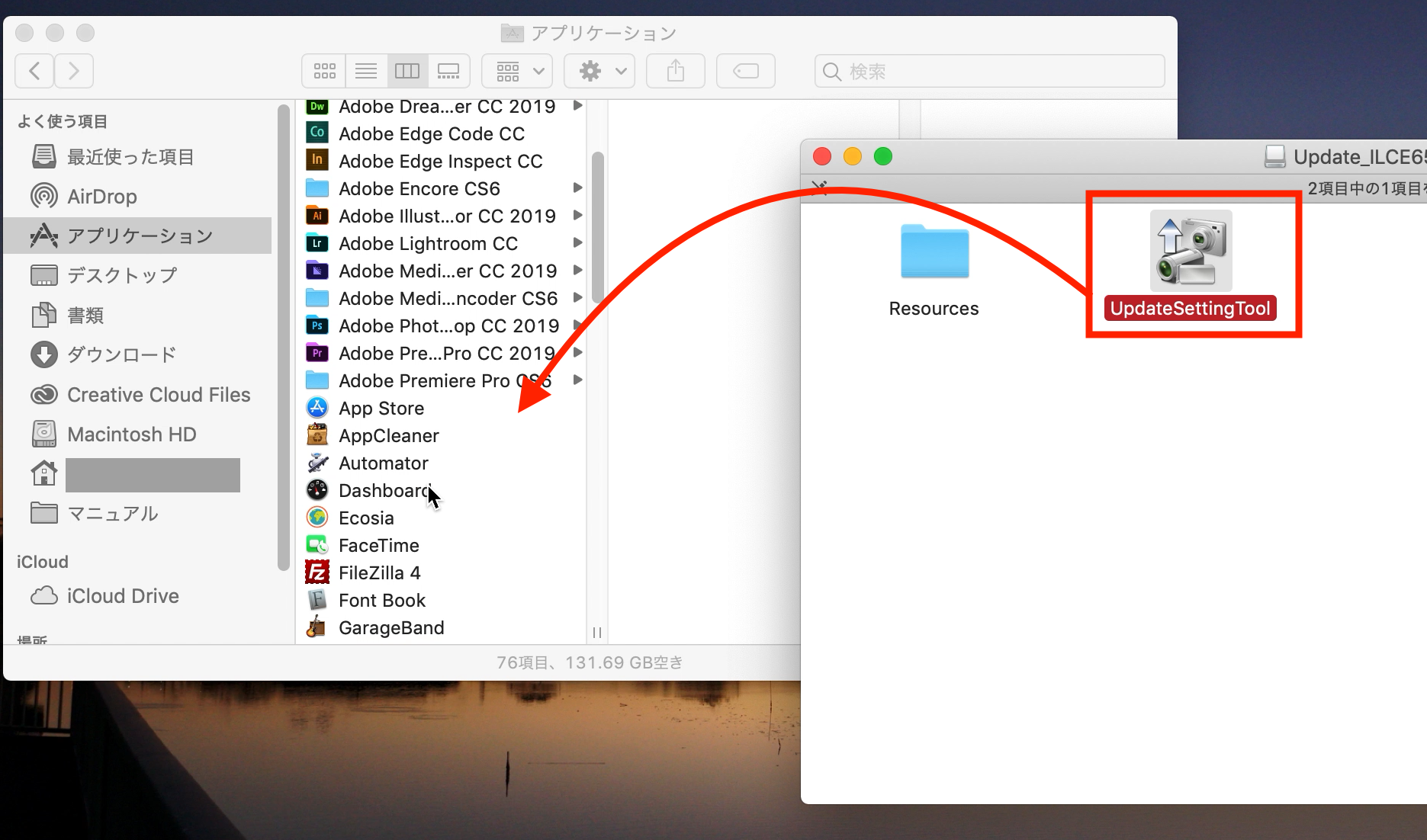1427x840 pixels.
Task: Open the home folder in the sidebar
Action: pyautogui.click(x=137, y=475)
